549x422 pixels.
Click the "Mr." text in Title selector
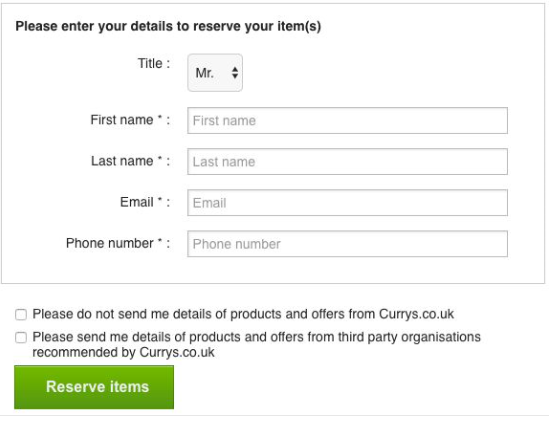click(x=204, y=73)
